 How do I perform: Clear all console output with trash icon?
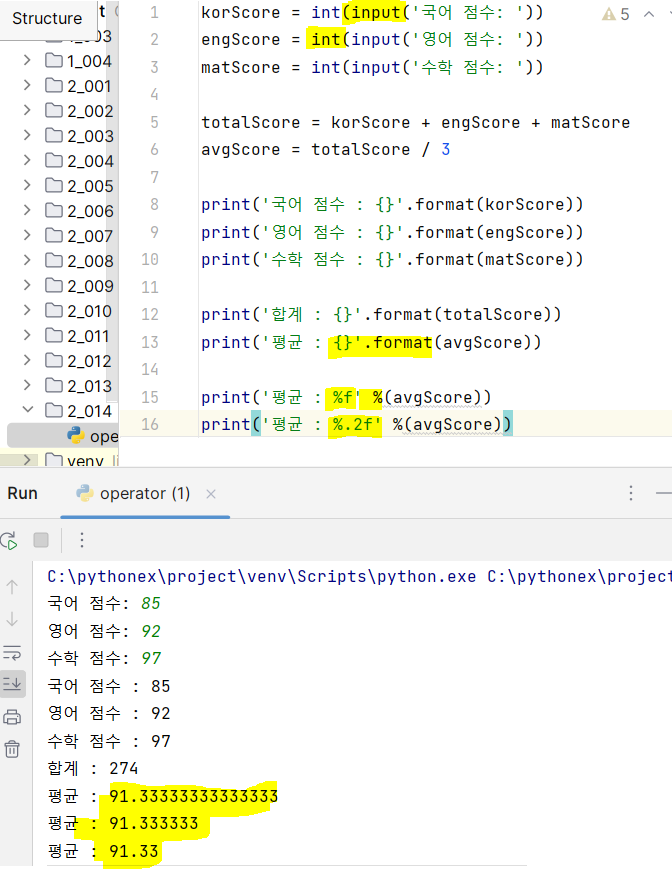pos(12,749)
